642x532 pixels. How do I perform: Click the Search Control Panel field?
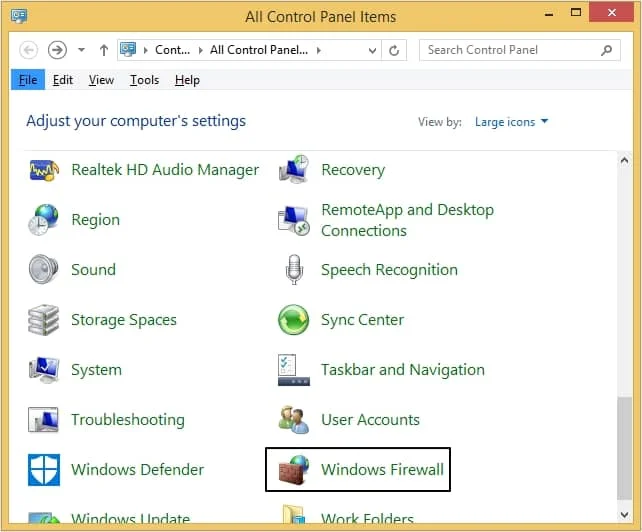tap(508, 50)
